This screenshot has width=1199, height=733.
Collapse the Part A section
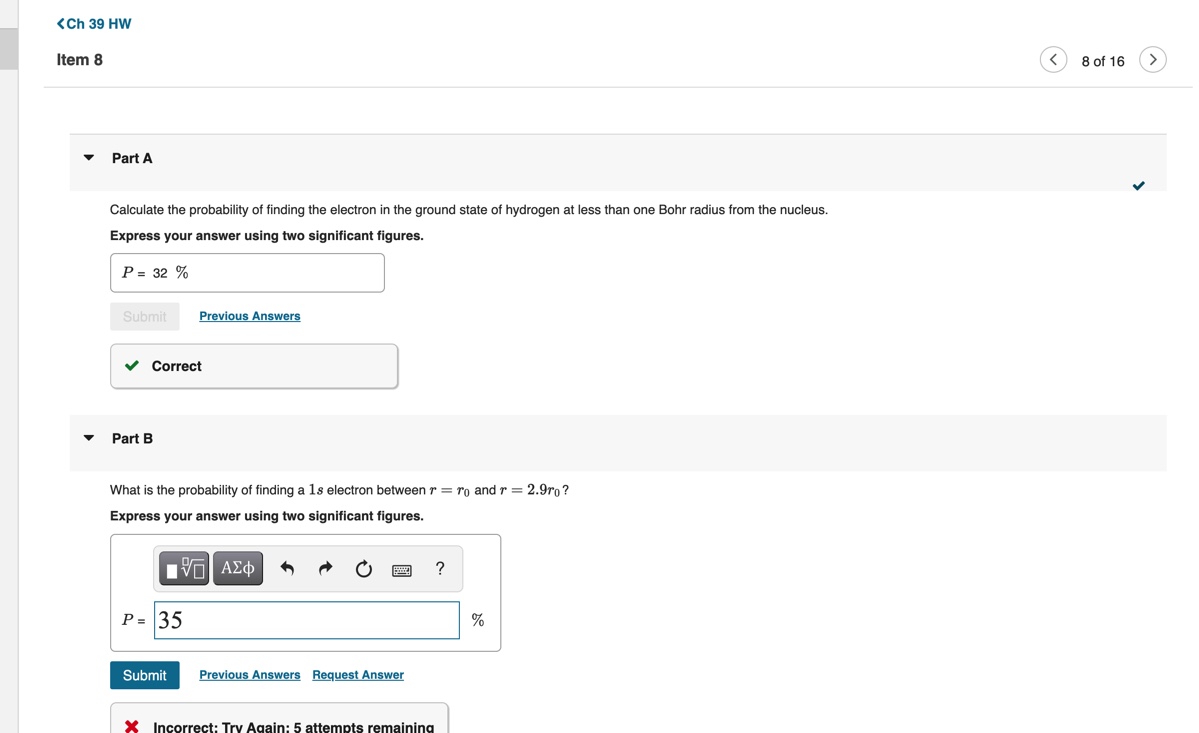click(x=89, y=157)
